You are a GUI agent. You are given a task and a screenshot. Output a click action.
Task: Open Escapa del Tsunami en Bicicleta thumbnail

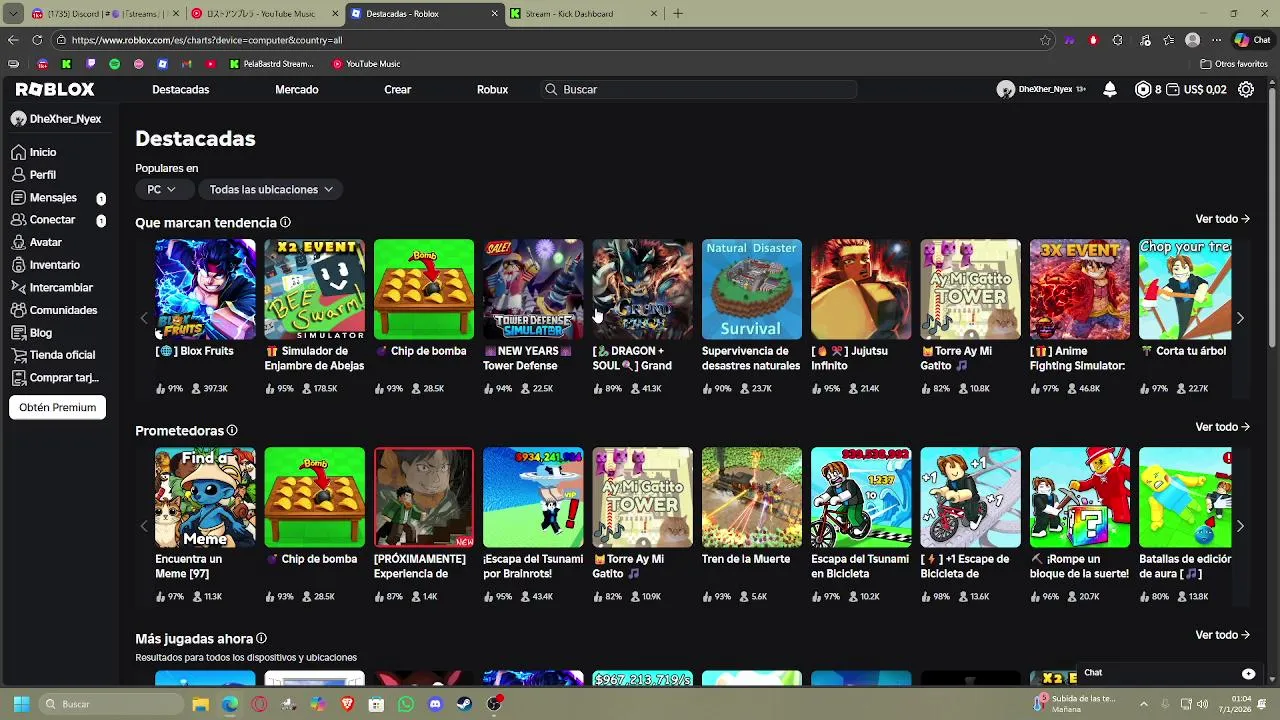coord(861,497)
